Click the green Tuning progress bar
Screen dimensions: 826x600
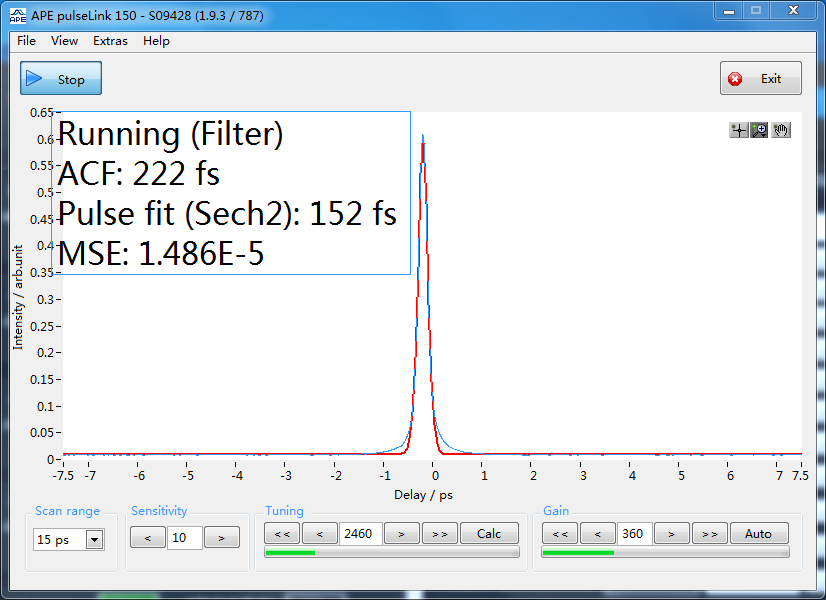[x=392, y=552]
